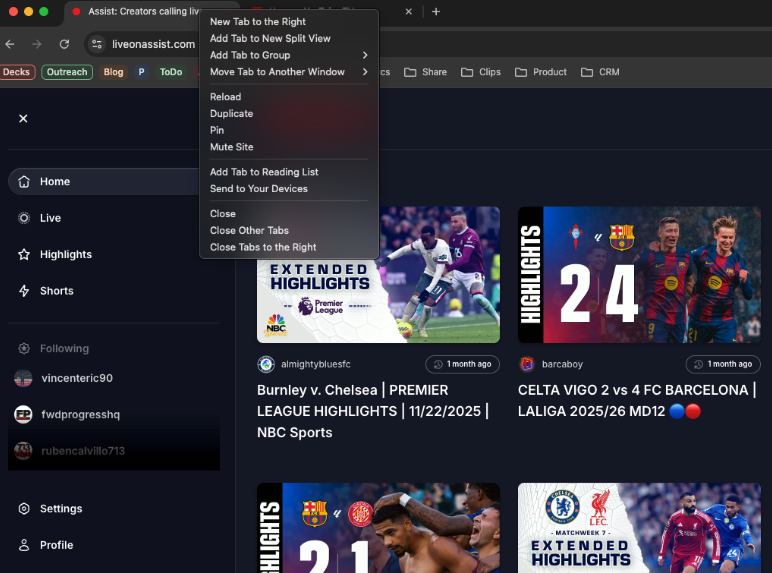772x573 pixels.
Task: Open Profile from sidebar
Action: pyautogui.click(x=46, y=545)
